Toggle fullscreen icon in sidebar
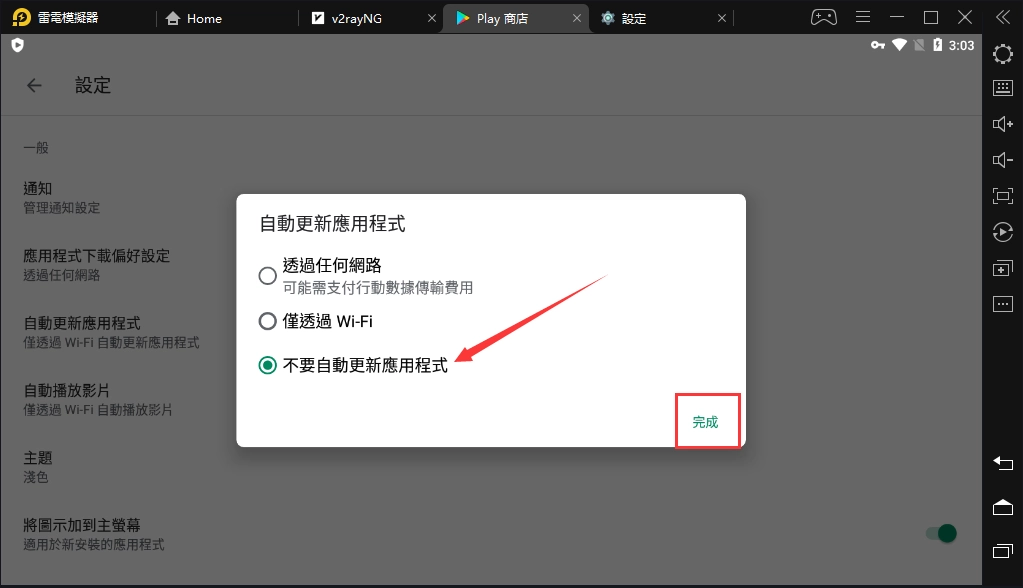This screenshot has height=588, width=1023. pyautogui.click(x=1003, y=196)
